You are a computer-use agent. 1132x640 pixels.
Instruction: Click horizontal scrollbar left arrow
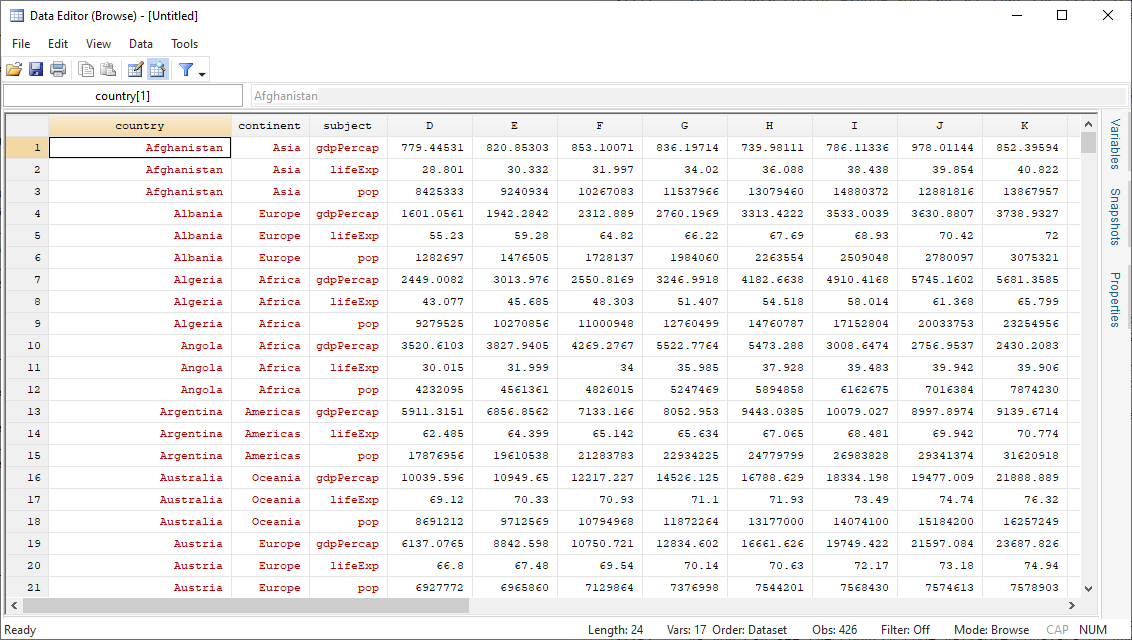13,605
